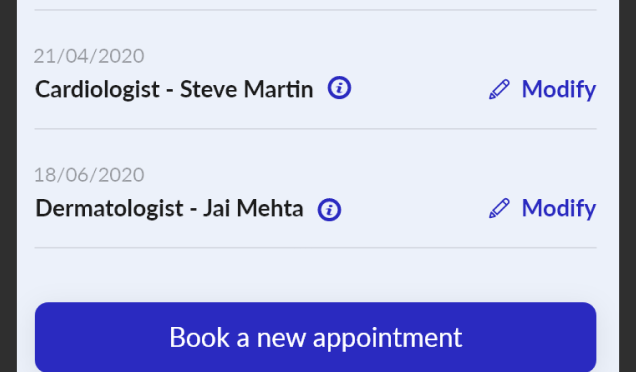Viewport: 636px width, 372px height.
Task: Click pencil icon for Dermatologist appointment
Action: coord(499,208)
